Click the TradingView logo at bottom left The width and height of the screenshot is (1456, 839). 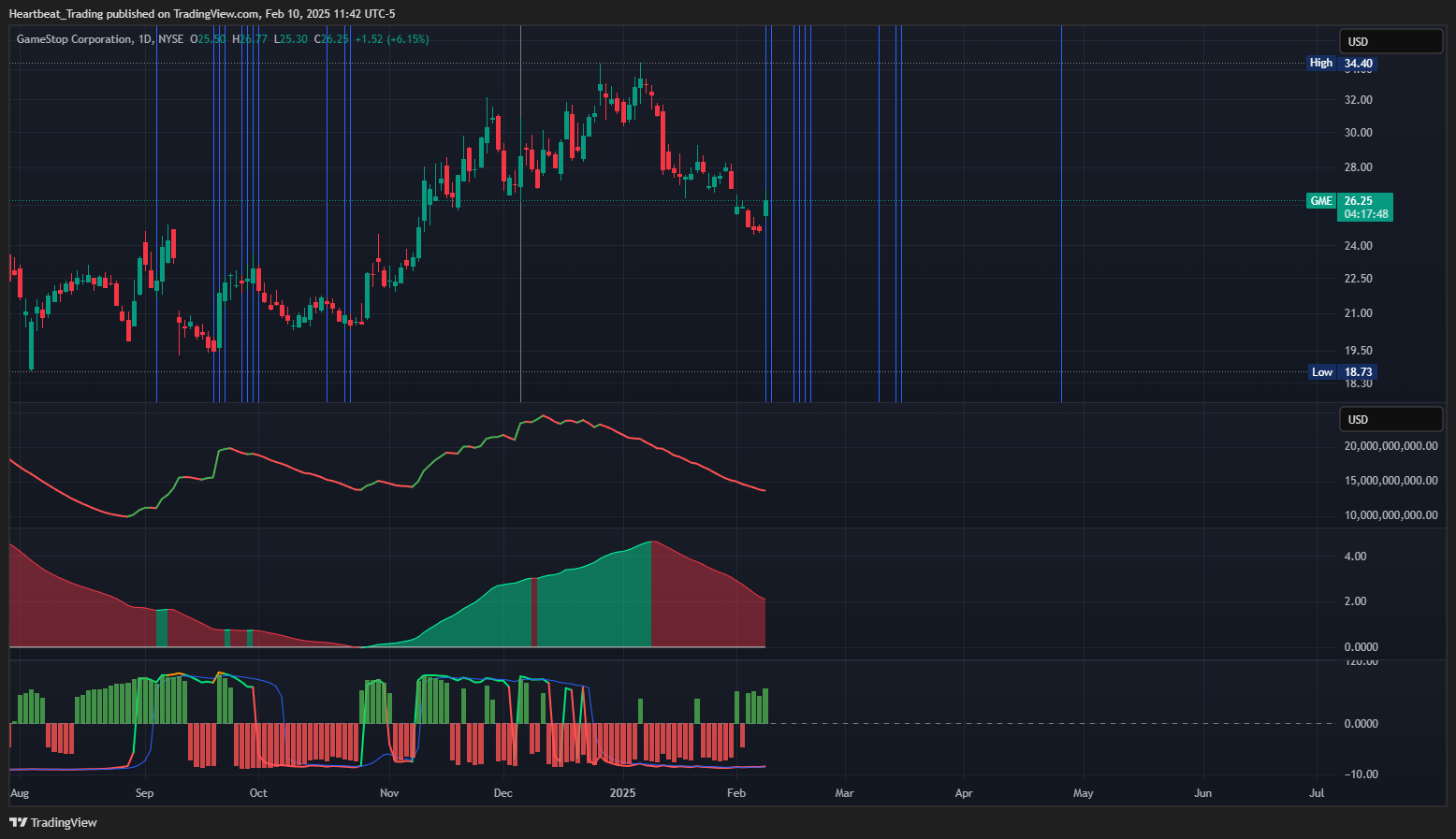pyautogui.click(x=53, y=822)
